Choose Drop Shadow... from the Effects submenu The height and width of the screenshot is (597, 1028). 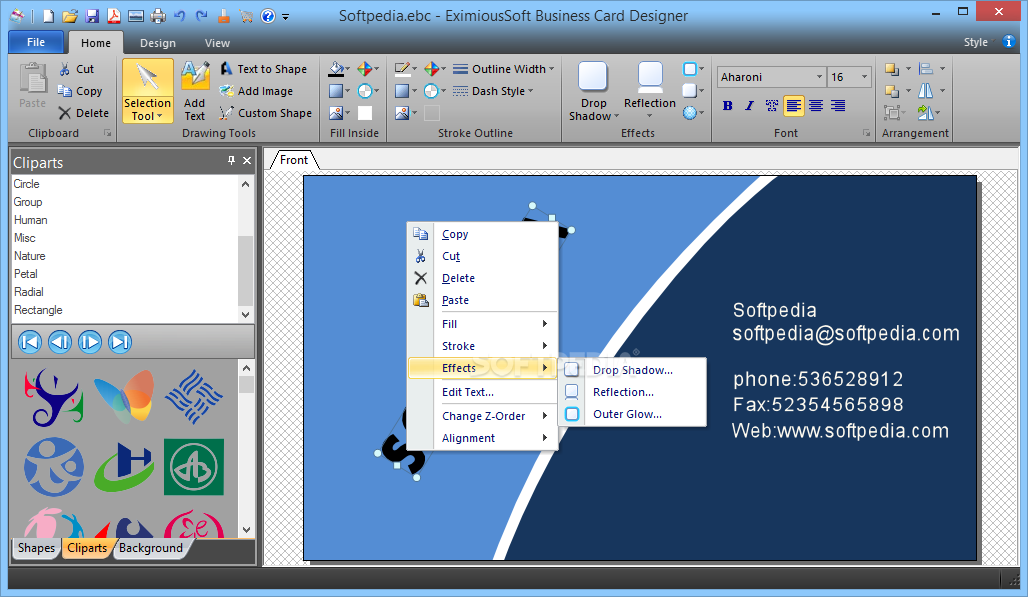632,370
